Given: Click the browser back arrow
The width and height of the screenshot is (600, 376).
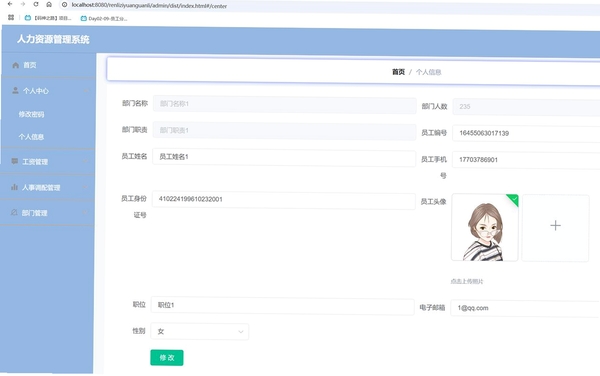Looking at the screenshot, I should pyautogui.click(x=10, y=4).
